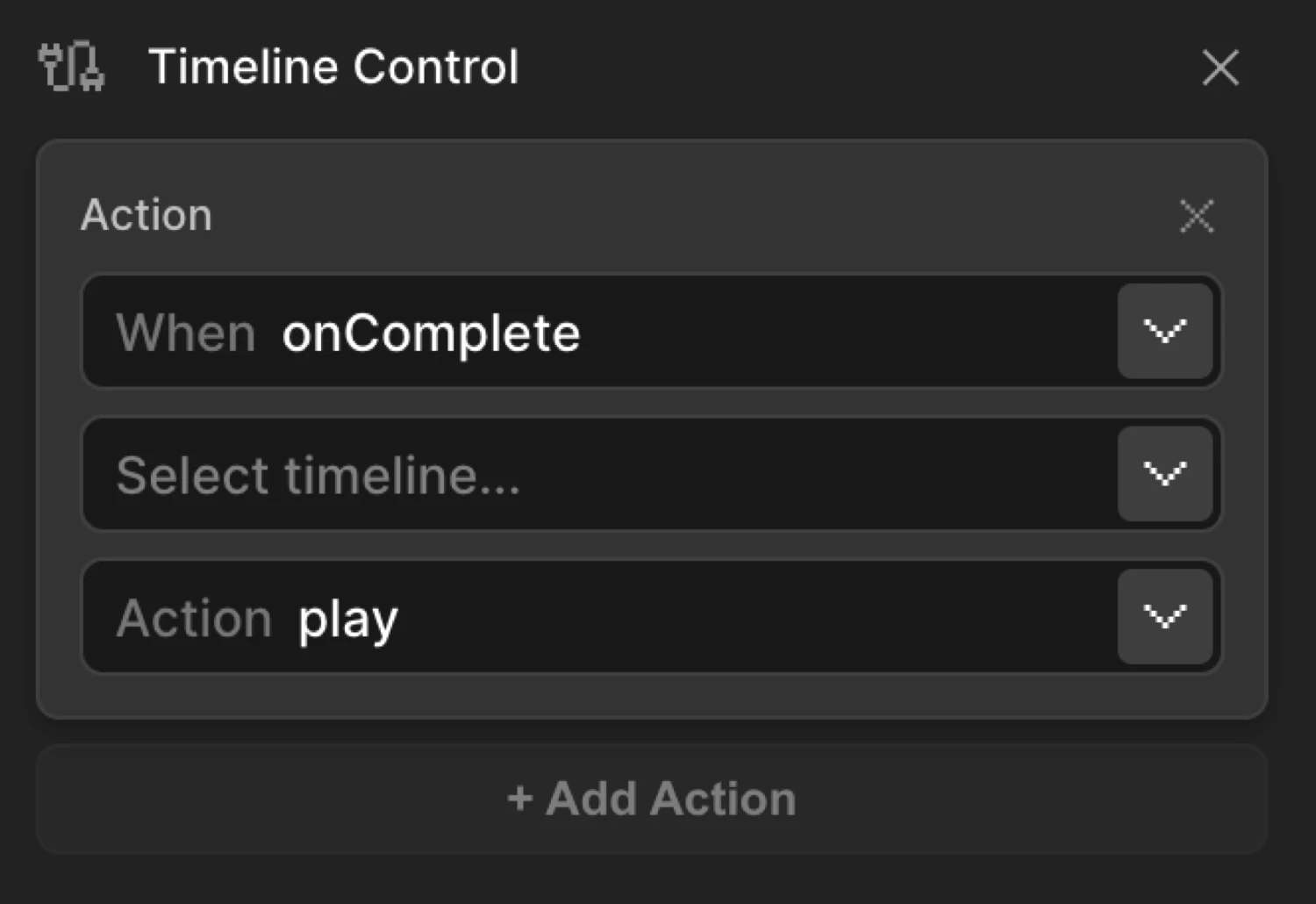The height and width of the screenshot is (904, 1316).
Task: Click the Action label in the block header
Action: click(x=147, y=215)
